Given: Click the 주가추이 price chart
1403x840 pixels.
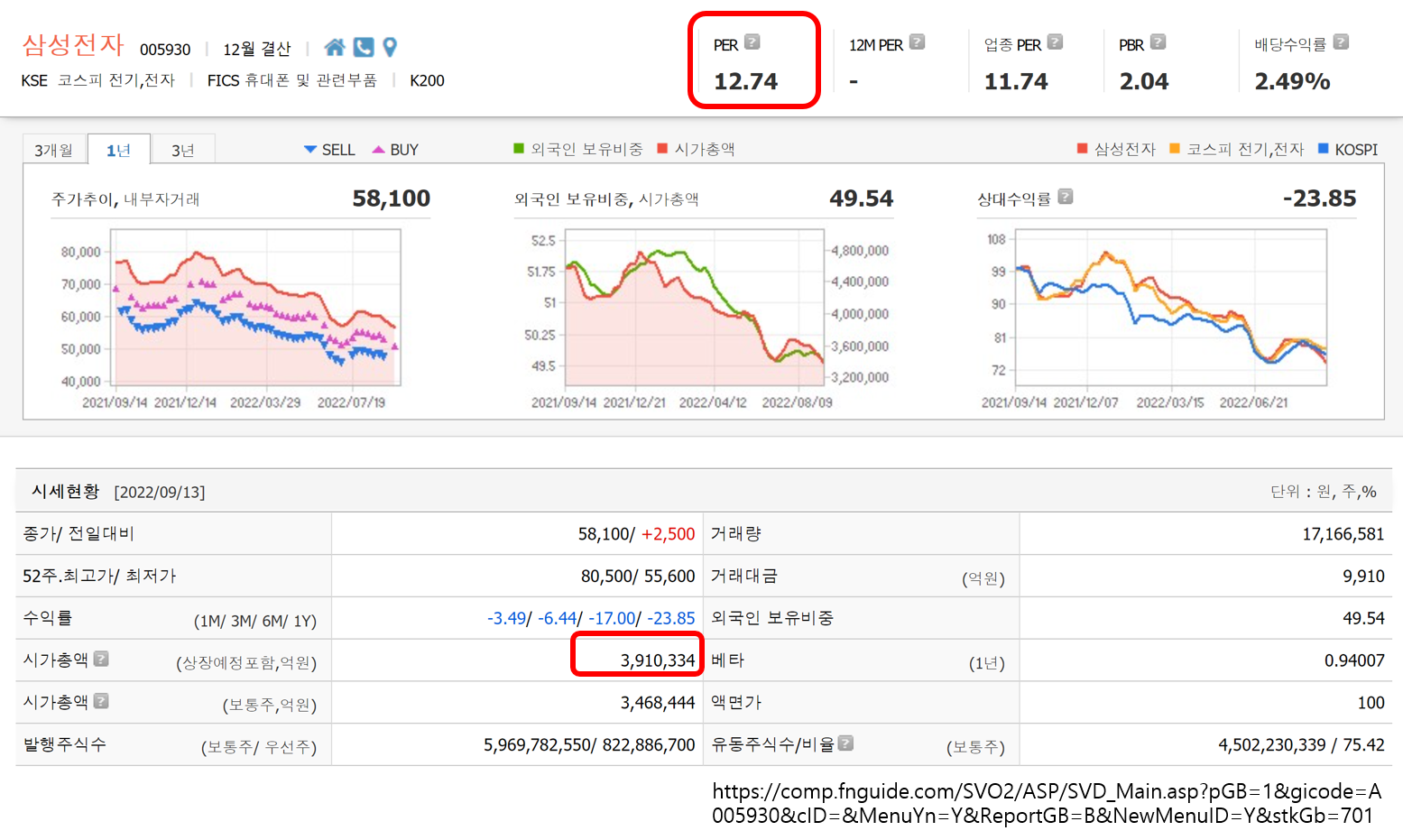Looking at the screenshot, I should pos(256,308).
